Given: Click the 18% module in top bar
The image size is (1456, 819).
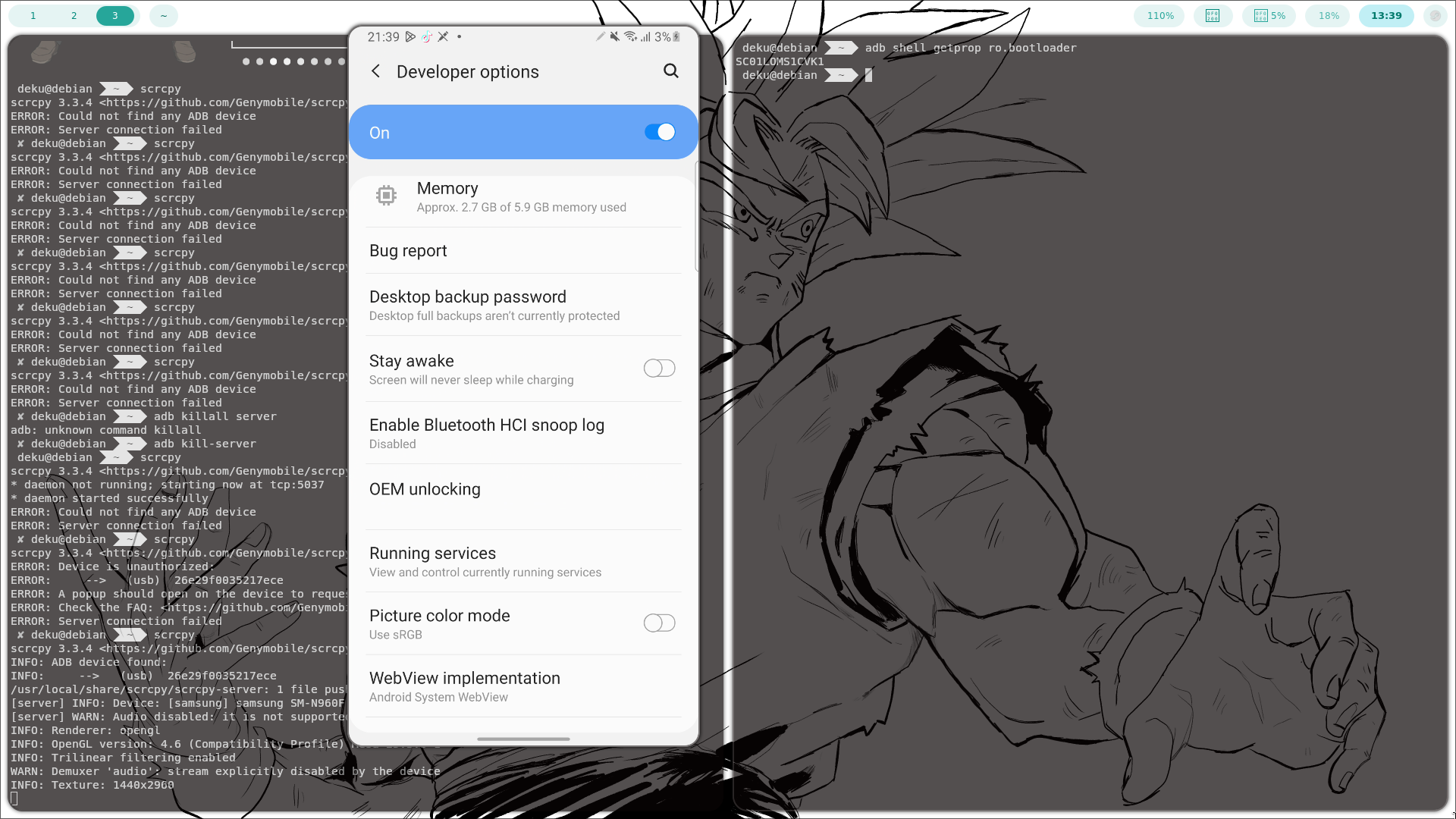Looking at the screenshot, I should click(1329, 16).
